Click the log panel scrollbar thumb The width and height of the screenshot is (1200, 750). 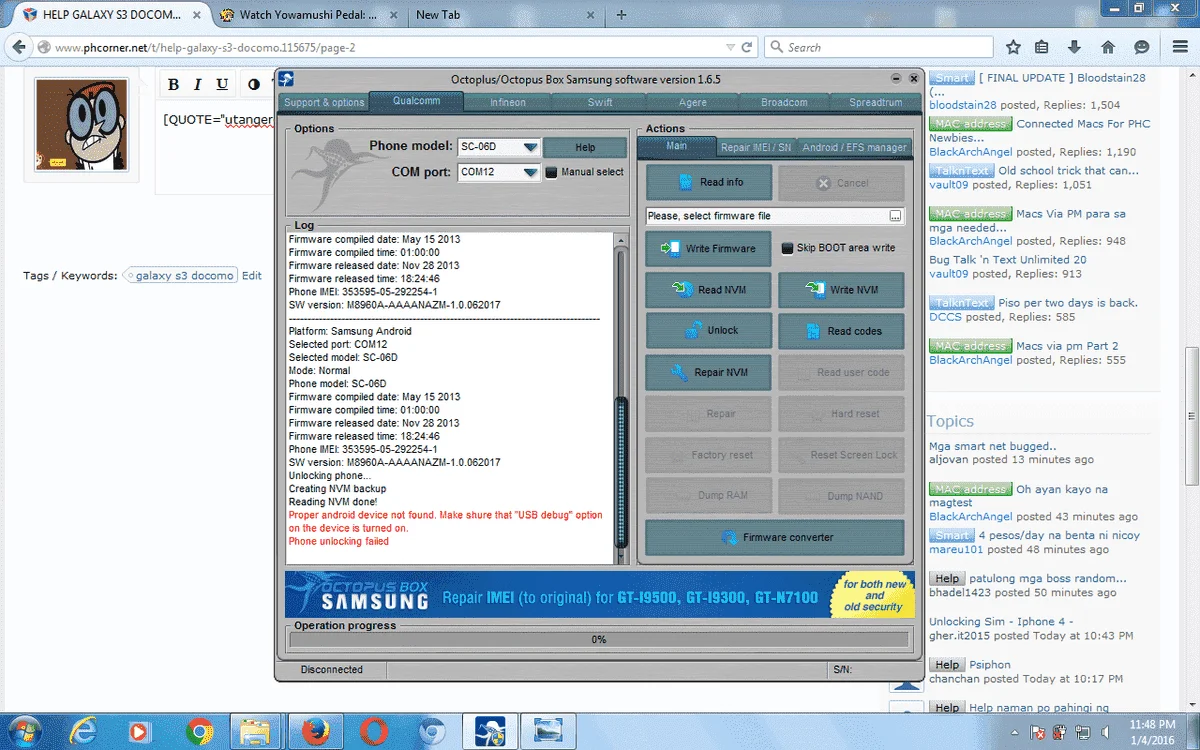621,472
